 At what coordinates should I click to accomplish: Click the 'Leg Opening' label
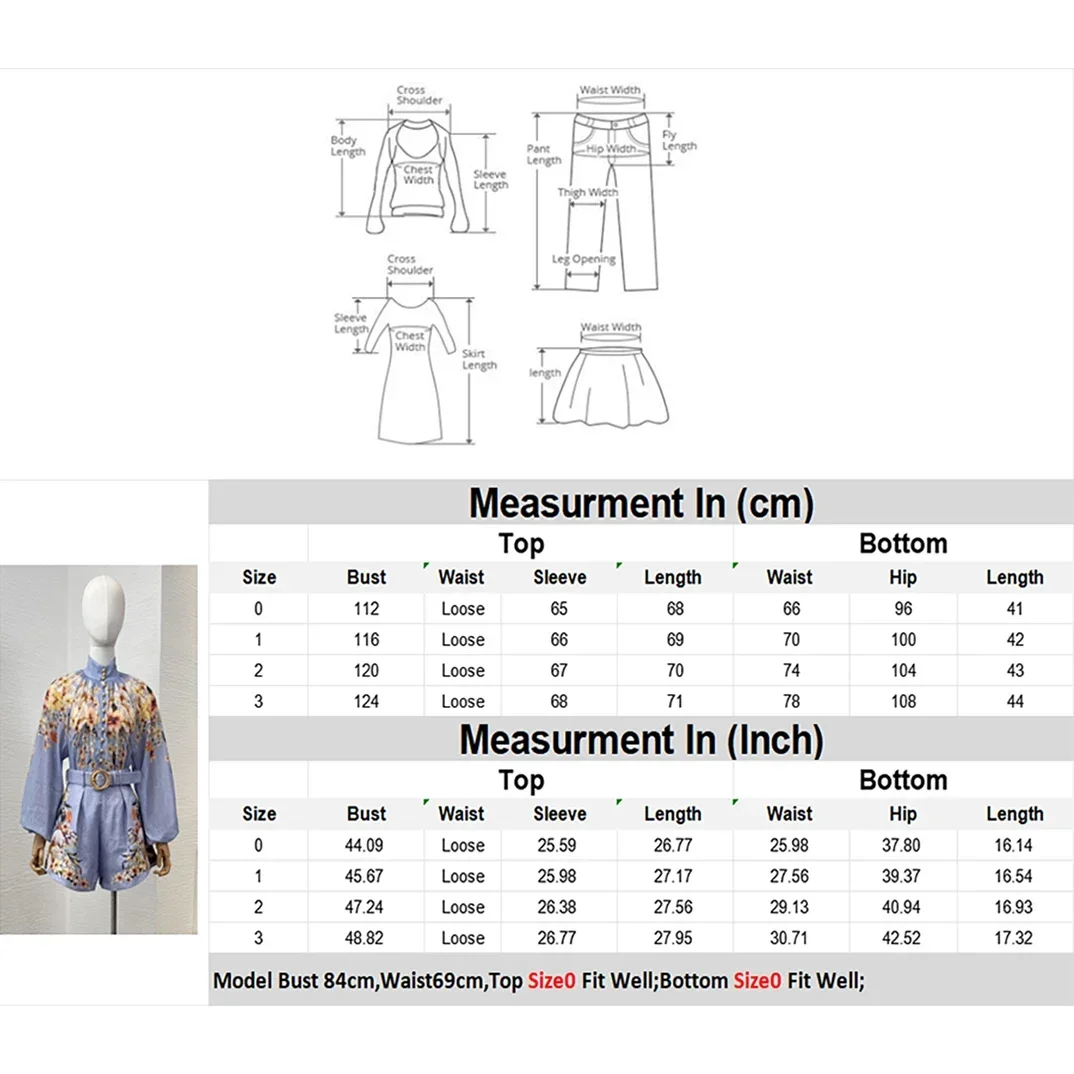pyautogui.click(x=584, y=259)
